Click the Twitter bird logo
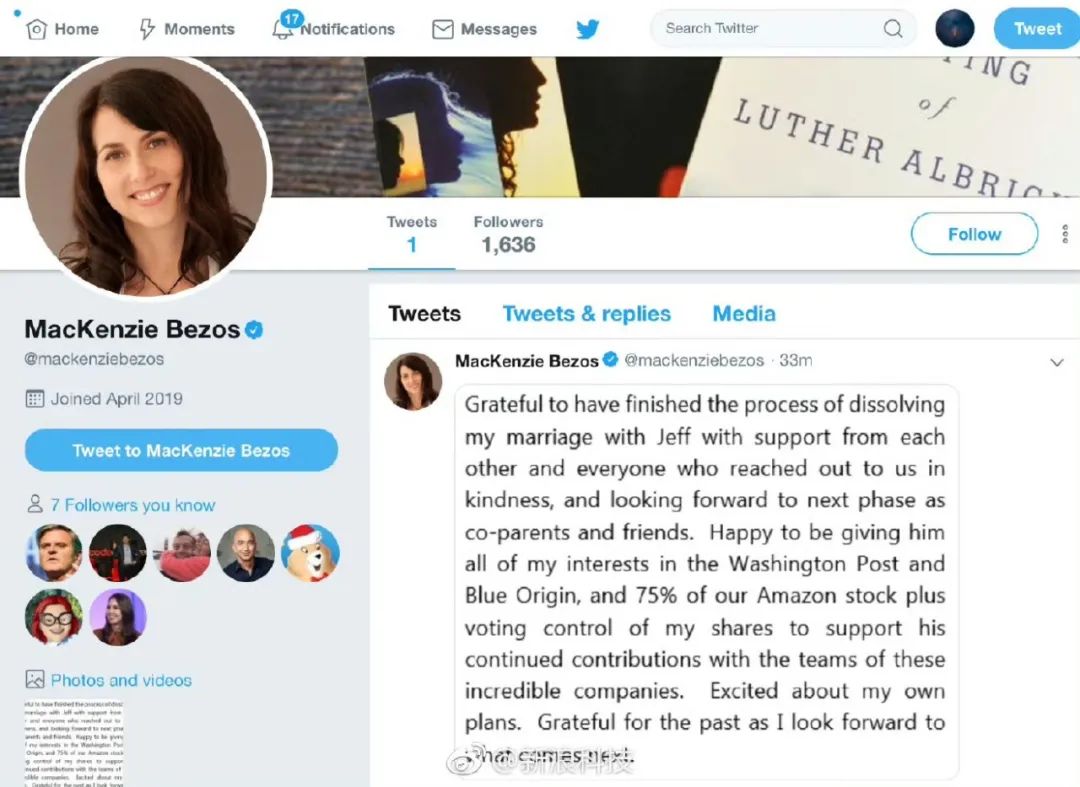 click(588, 29)
